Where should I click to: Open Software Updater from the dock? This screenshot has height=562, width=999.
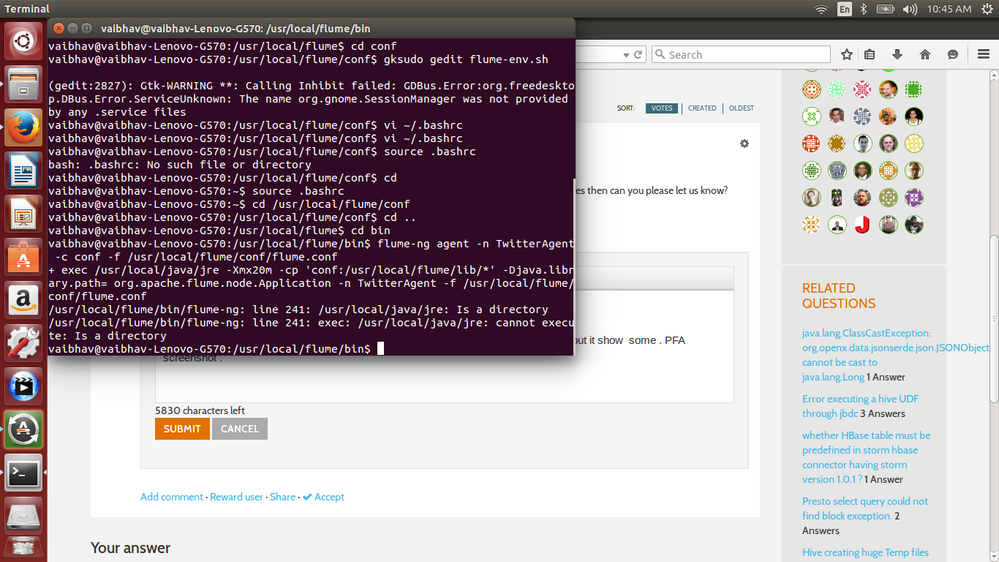[x=24, y=429]
